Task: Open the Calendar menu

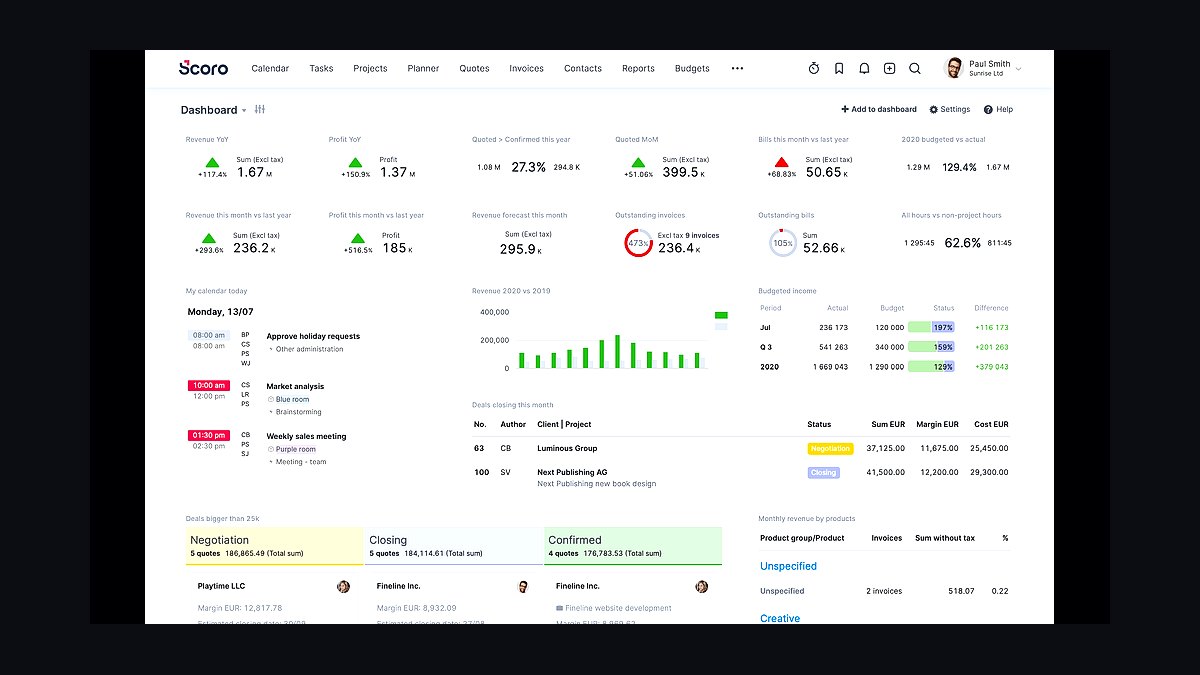Action: pos(270,68)
